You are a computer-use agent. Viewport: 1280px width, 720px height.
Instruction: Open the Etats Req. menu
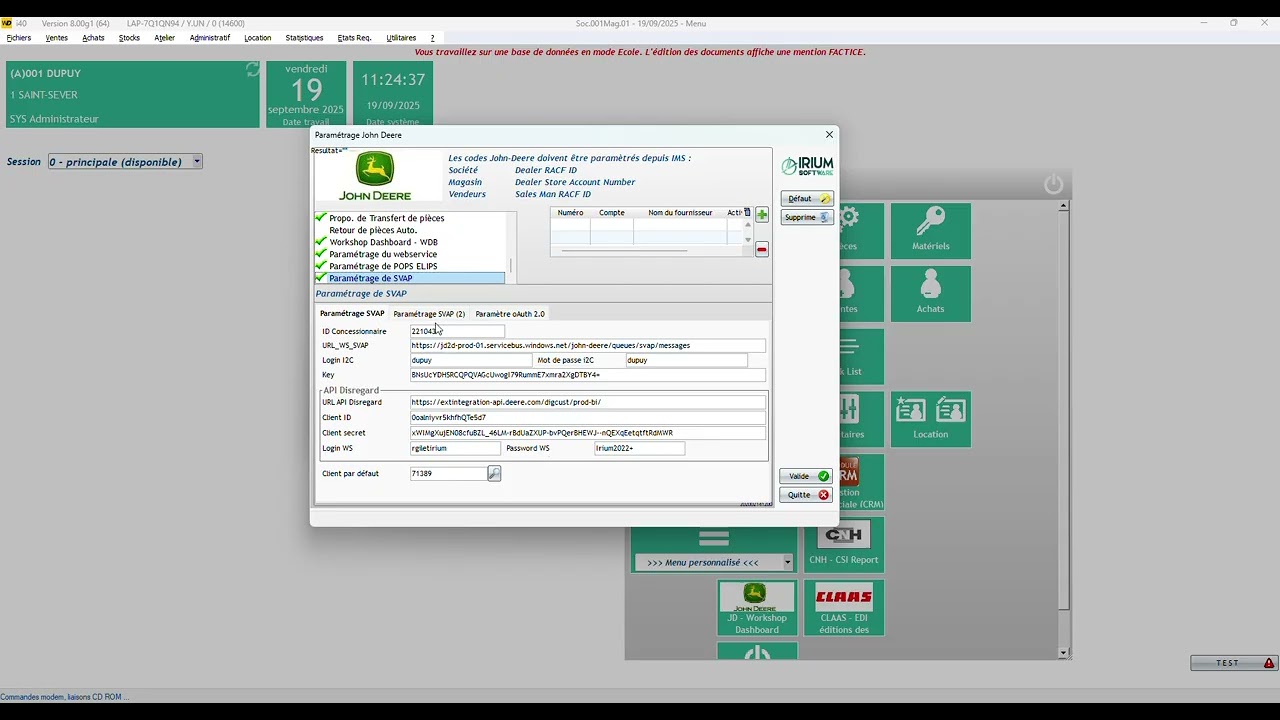click(354, 38)
